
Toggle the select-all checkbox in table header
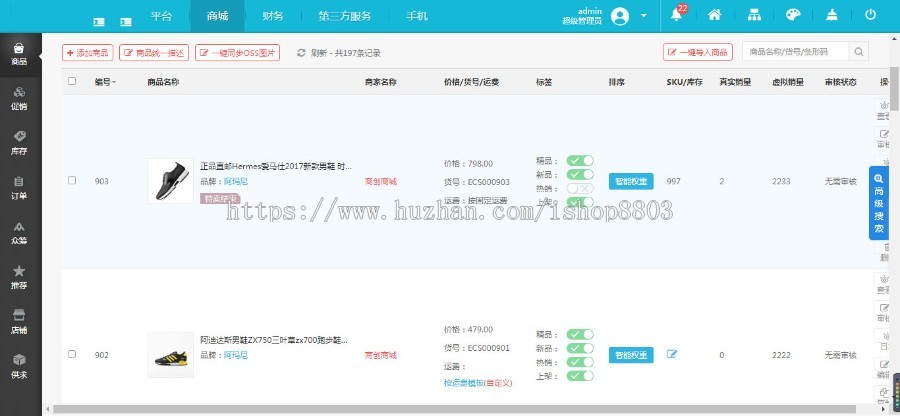click(x=72, y=81)
